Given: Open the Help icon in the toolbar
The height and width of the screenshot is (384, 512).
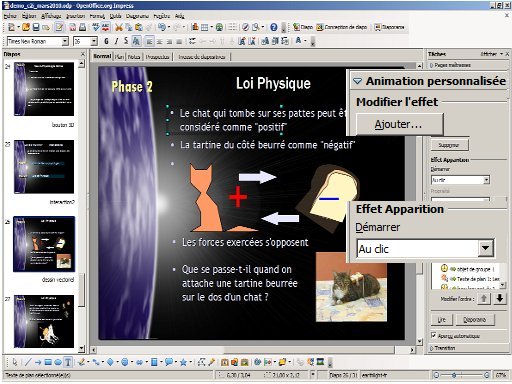Looking at the screenshot, I should (274, 27).
